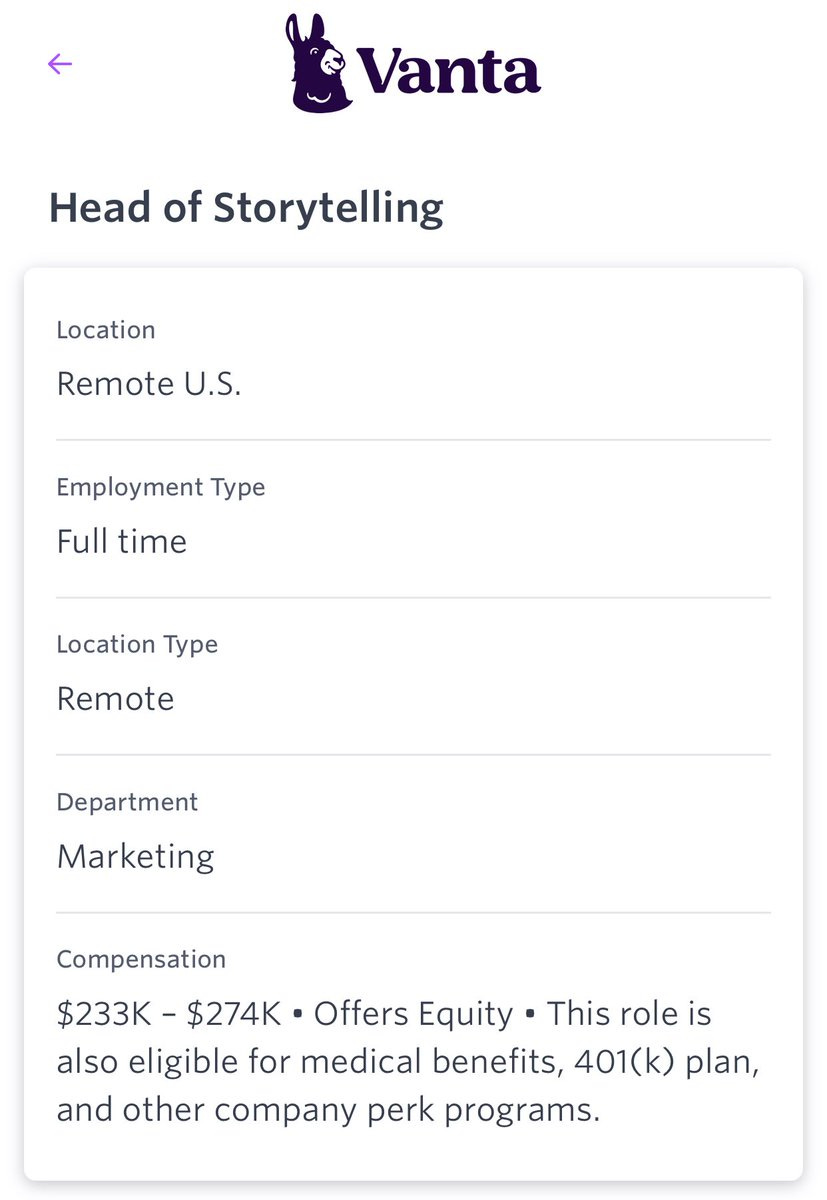Select the Head of Storytelling heading
The height and width of the screenshot is (1200, 827).
point(246,207)
